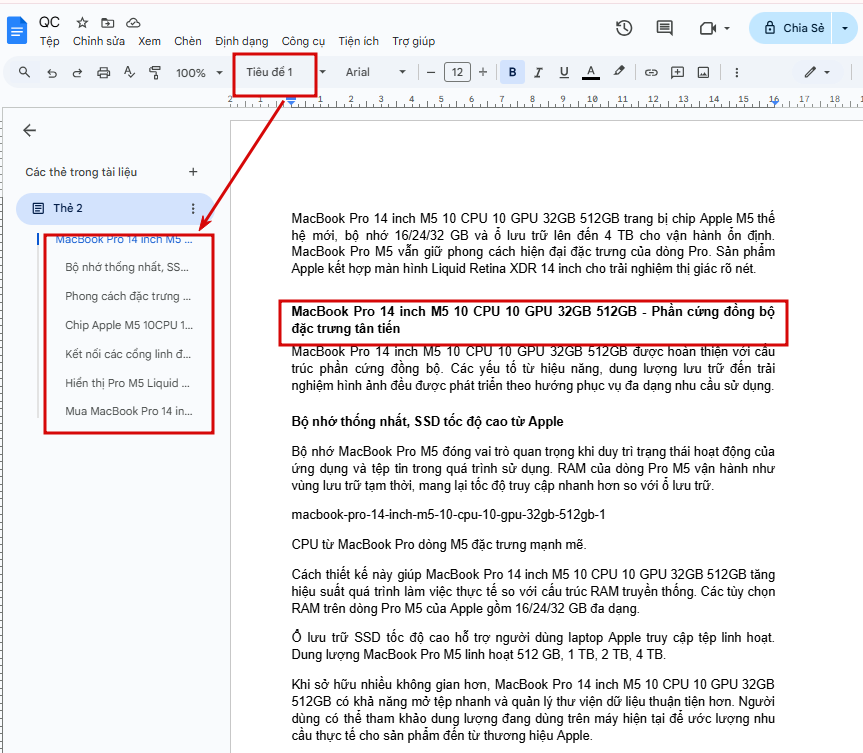The width and height of the screenshot is (863, 753).
Task: Open the text color picker
Action: point(591,72)
